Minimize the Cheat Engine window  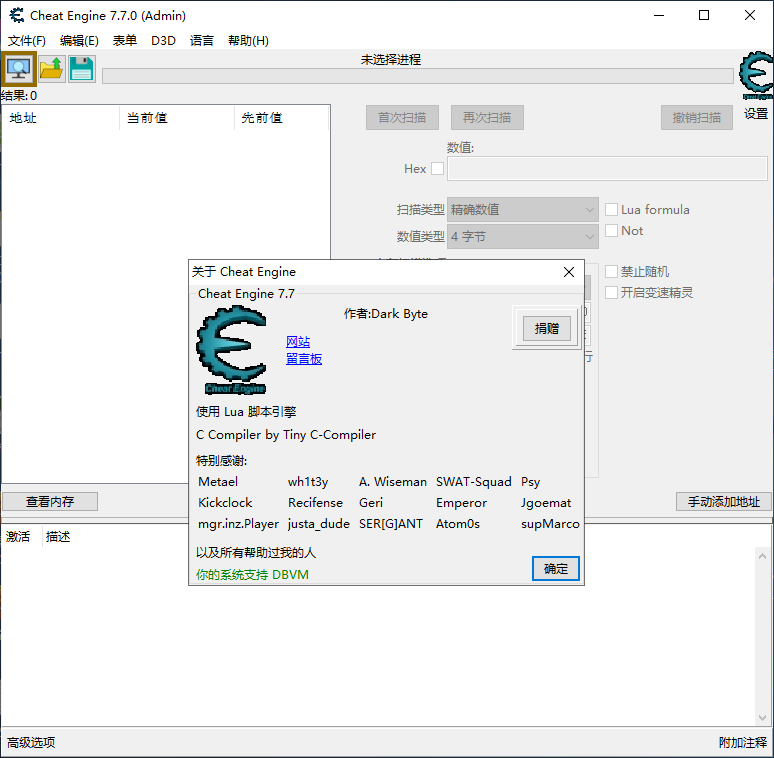click(x=658, y=15)
